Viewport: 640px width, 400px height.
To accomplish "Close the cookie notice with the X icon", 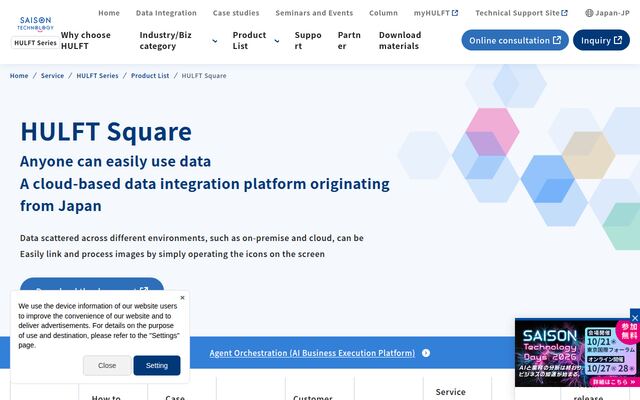I will point(182,298).
